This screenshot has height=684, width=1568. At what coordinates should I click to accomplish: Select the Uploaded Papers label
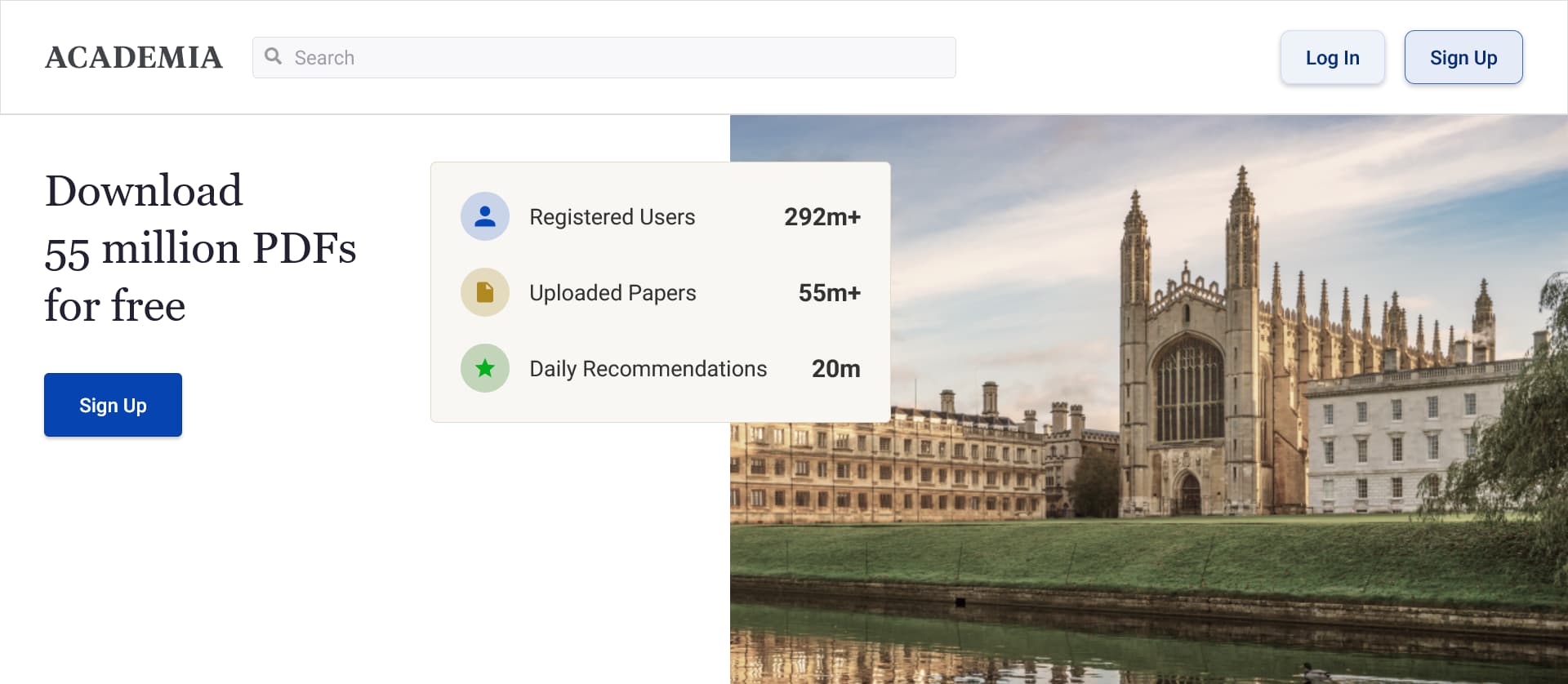(612, 293)
